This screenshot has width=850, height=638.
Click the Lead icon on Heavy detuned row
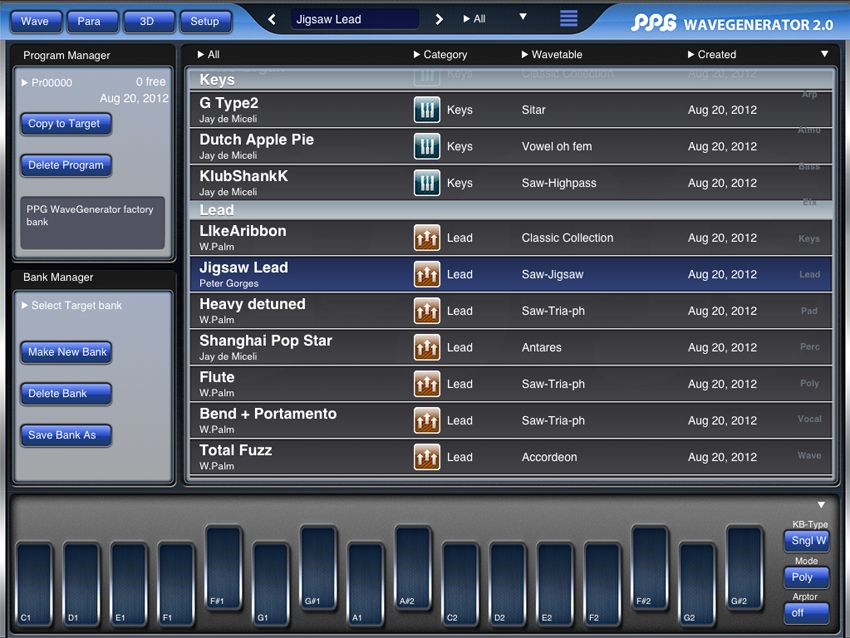pos(427,311)
